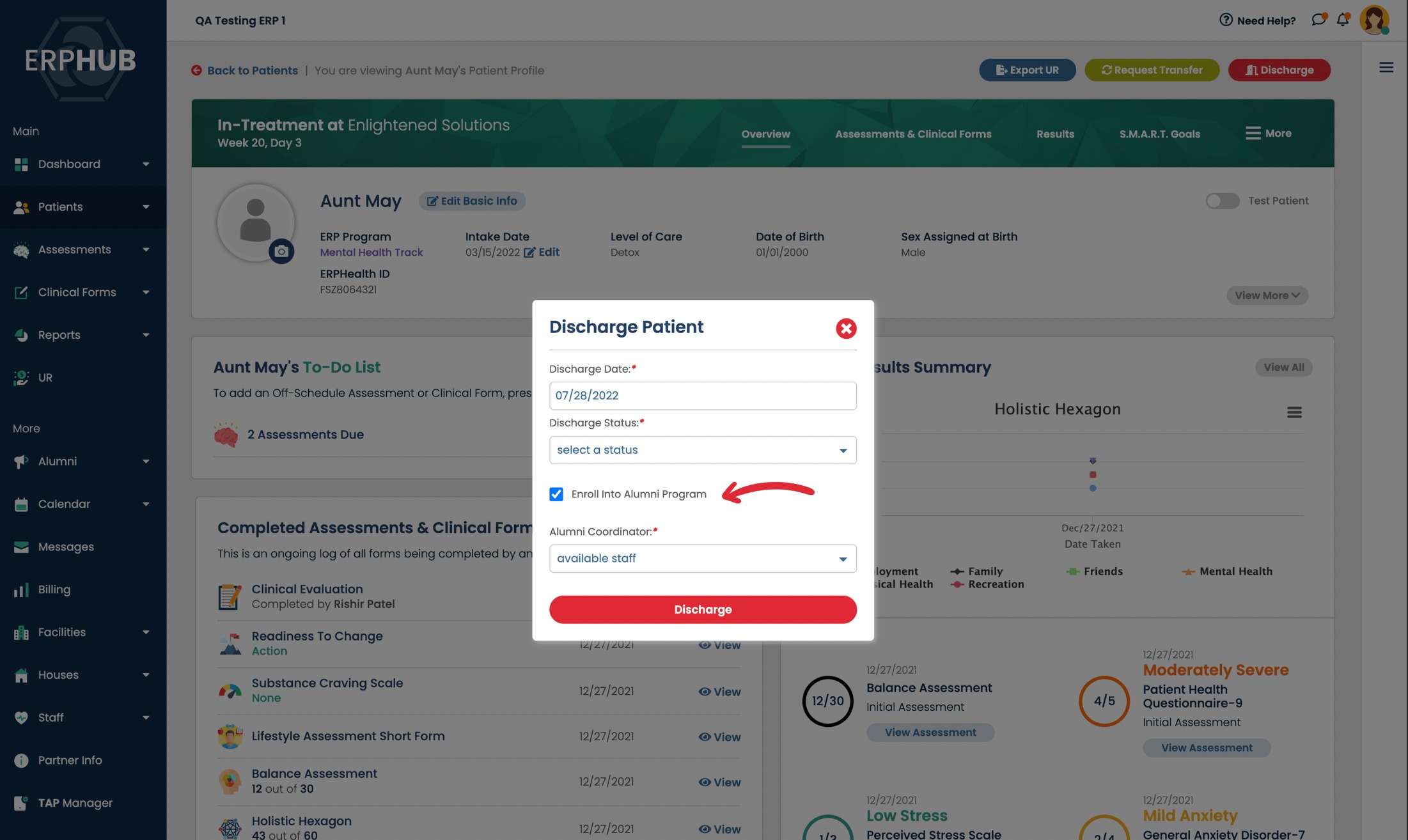Expand the Calendar sidebar arrow
Image resolution: width=1408 pixels, height=840 pixels.
click(x=146, y=504)
